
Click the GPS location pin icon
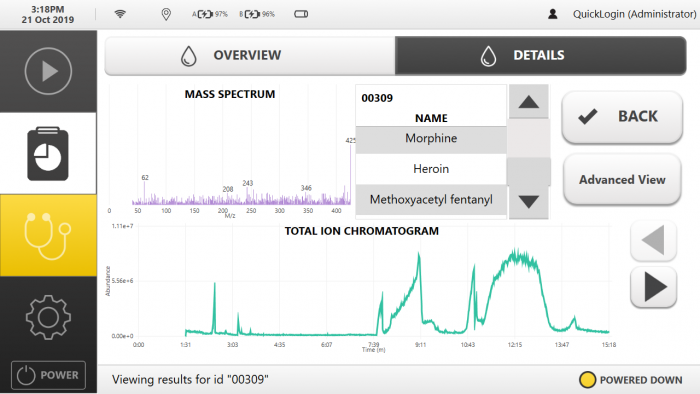pos(166,14)
